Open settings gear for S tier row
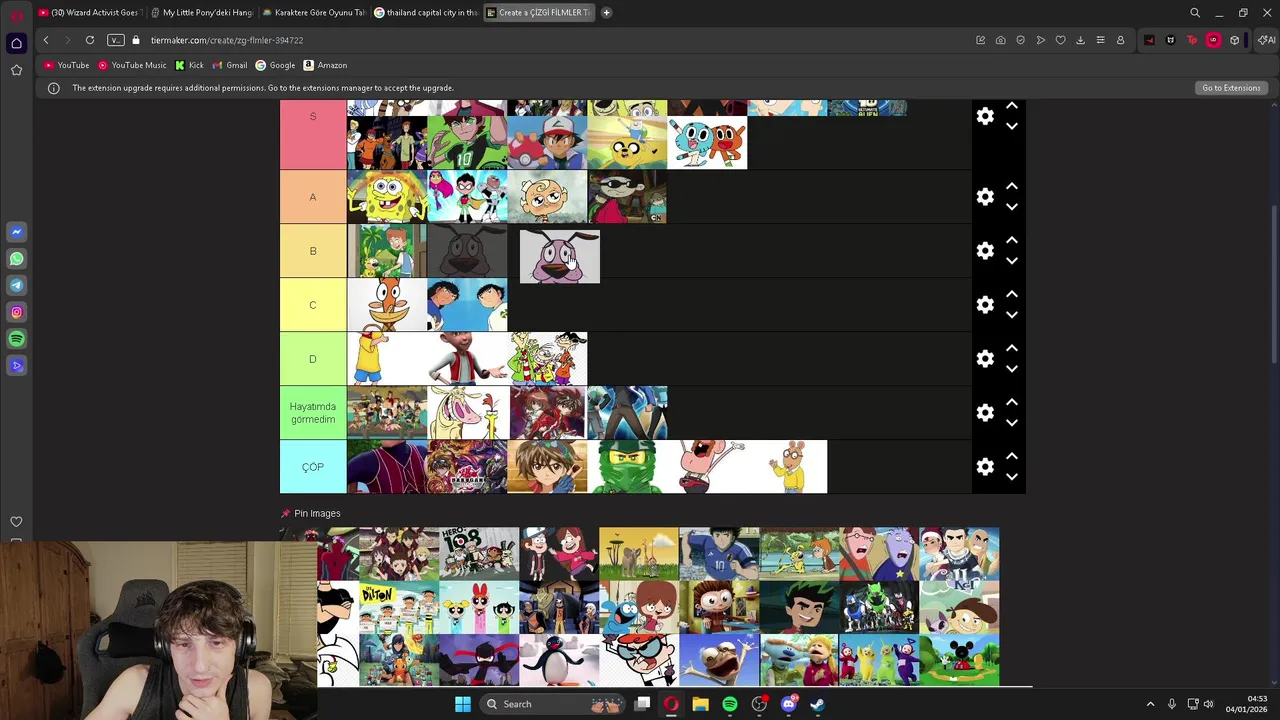 (x=985, y=117)
